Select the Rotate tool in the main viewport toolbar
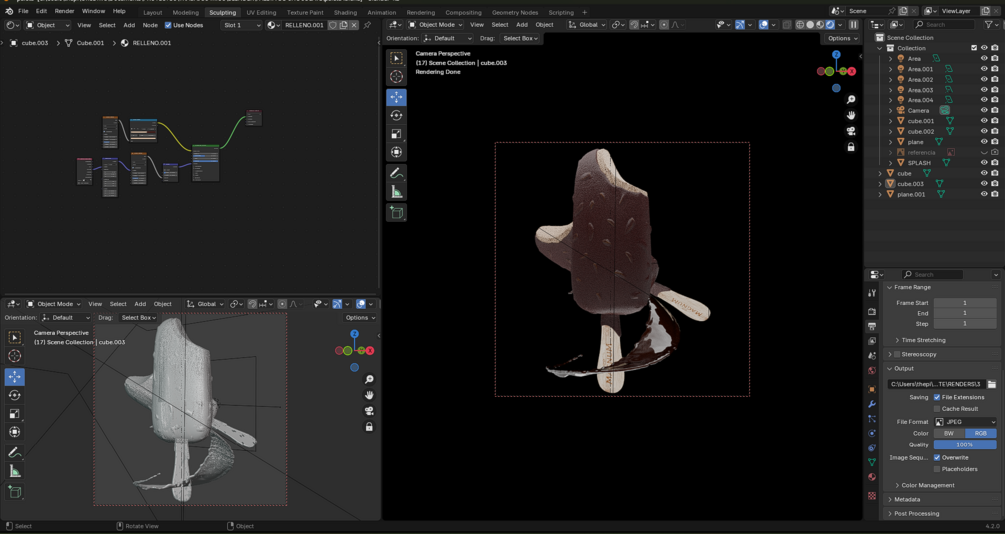 [x=397, y=116]
